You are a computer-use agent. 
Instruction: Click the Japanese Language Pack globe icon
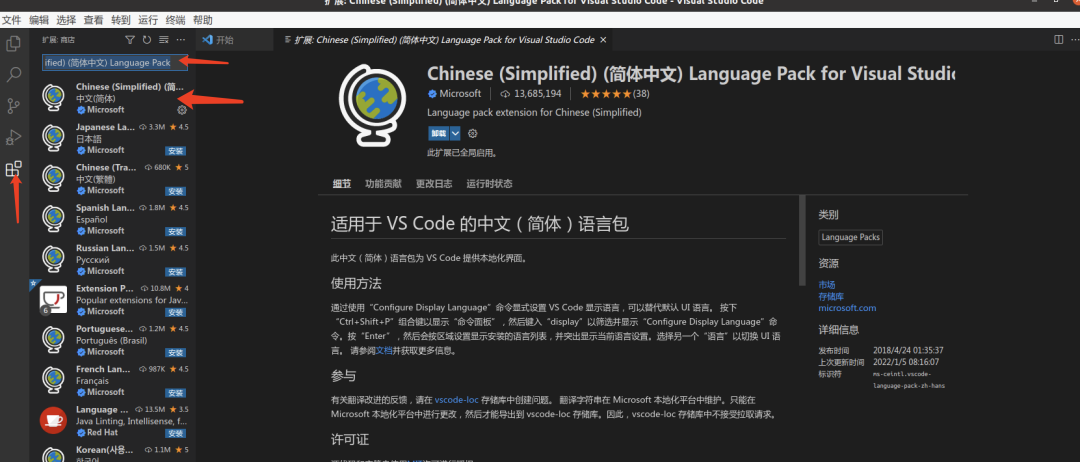pyautogui.click(x=52, y=138)
